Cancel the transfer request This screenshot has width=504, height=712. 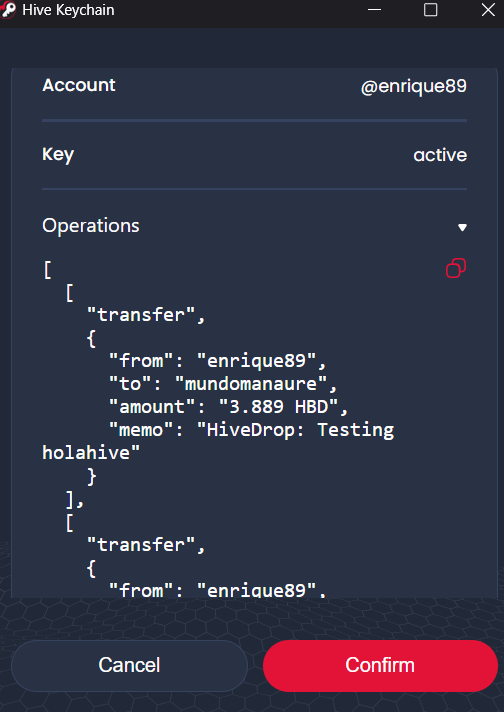coord(129,665)
